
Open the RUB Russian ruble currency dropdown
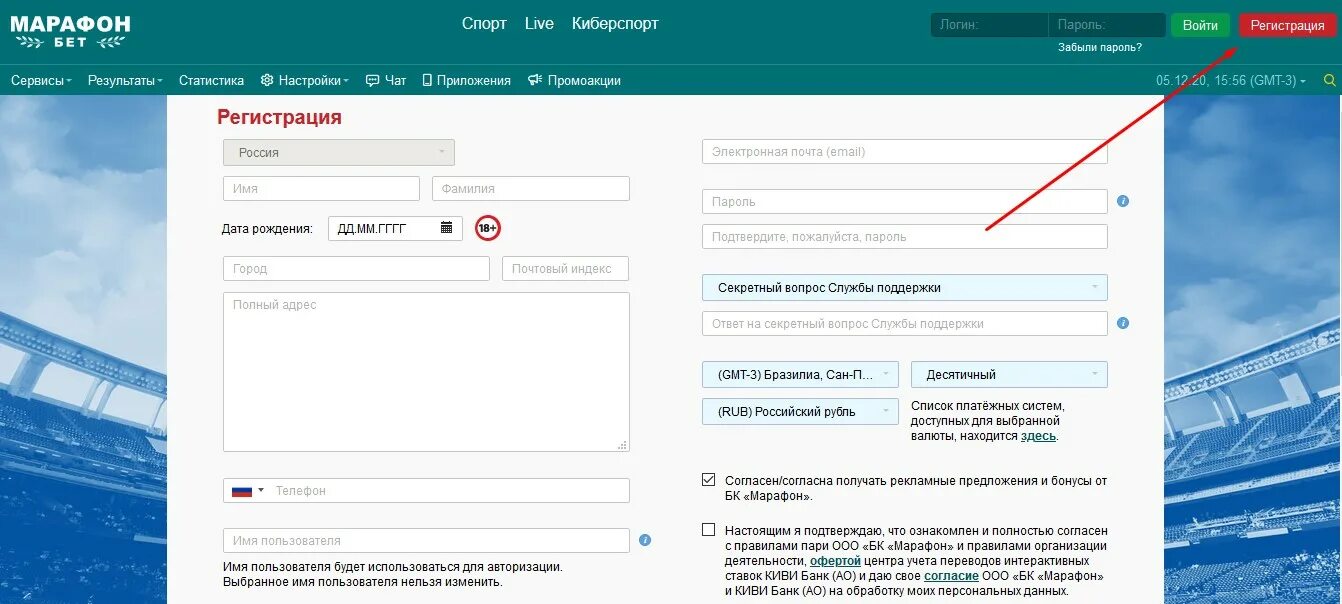coord(800,412)
